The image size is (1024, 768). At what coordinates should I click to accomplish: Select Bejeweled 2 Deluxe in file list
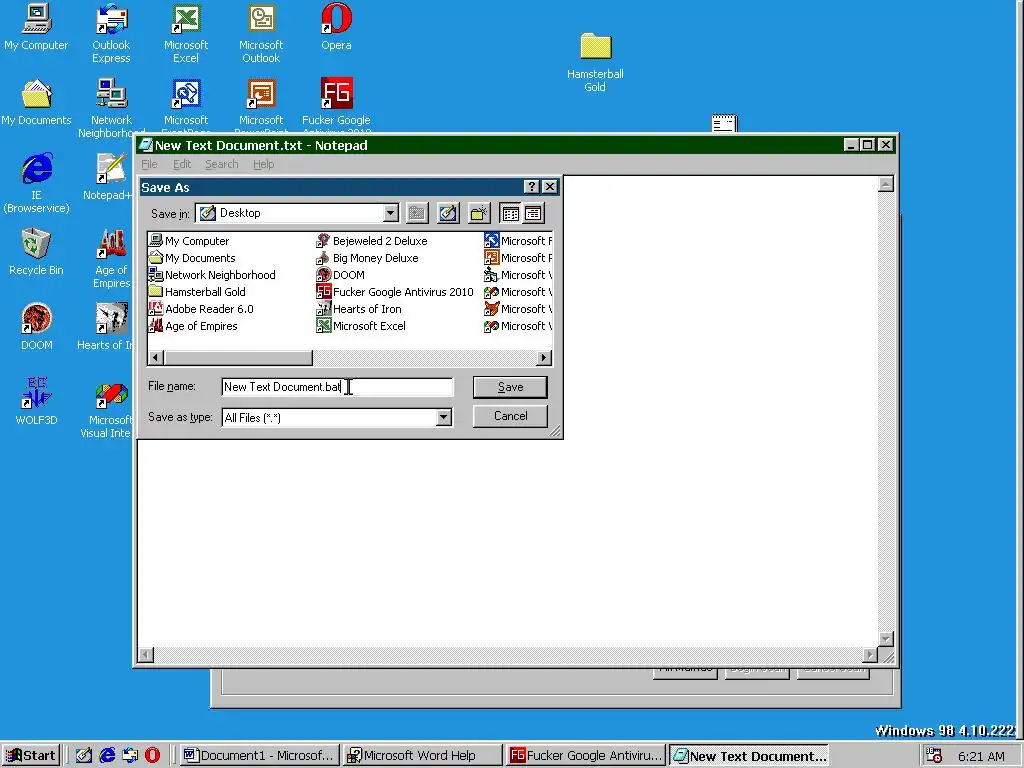click(x=372, y=241)
